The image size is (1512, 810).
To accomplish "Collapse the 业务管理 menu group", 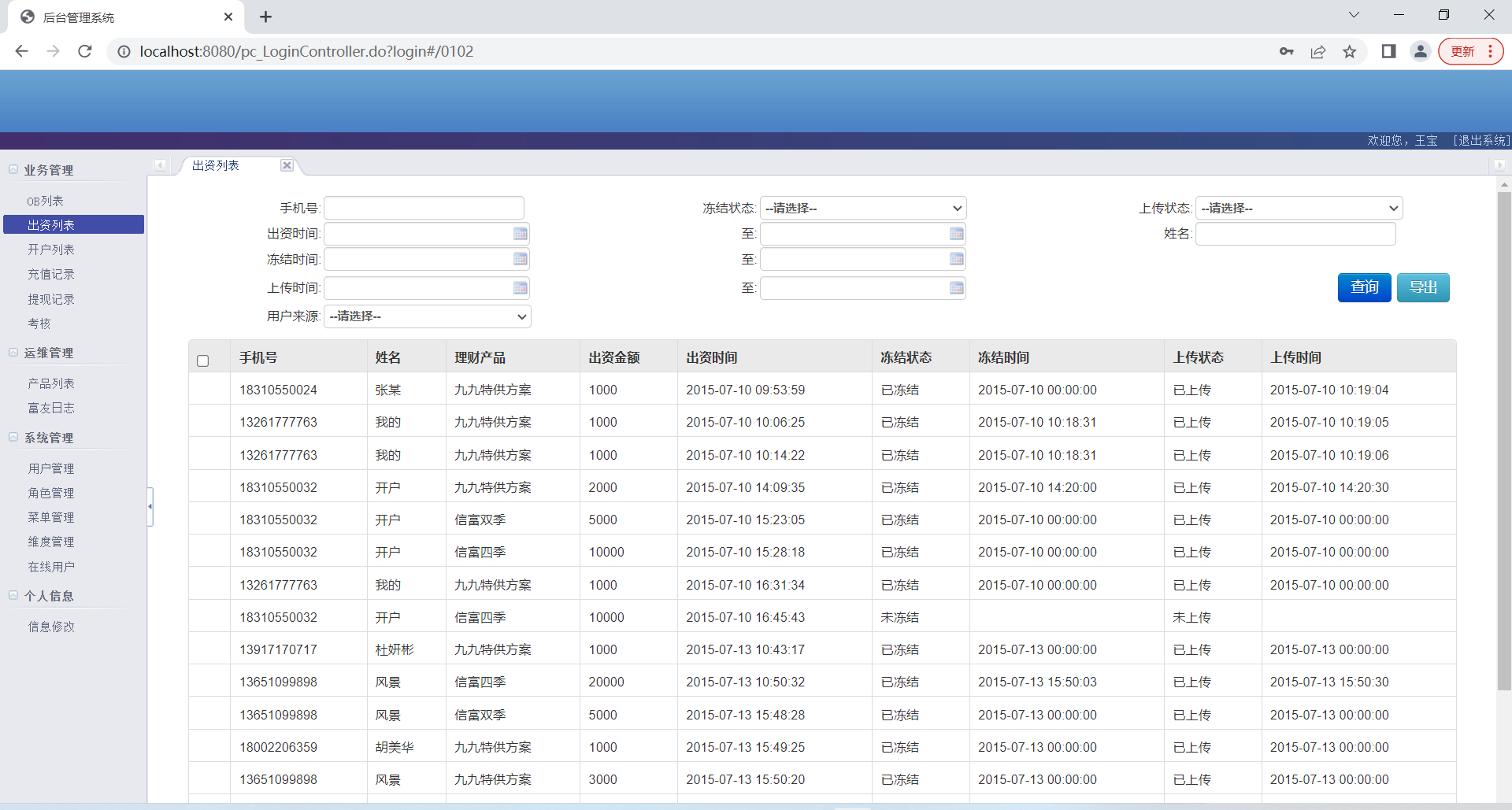I will tap(13, 169).
